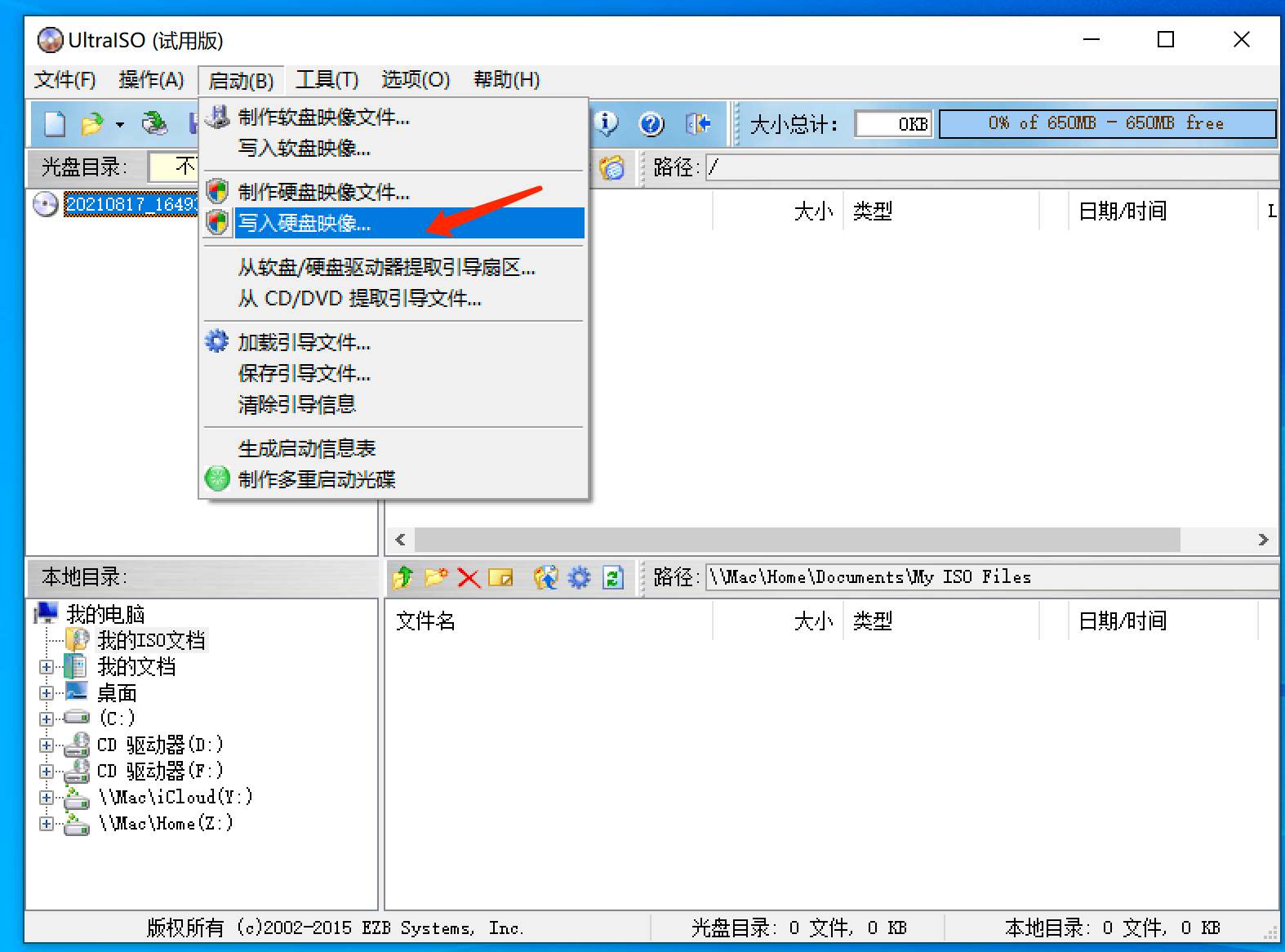
Task: Sort local pane by 类型 column
Action: click(x=940, y=621)
